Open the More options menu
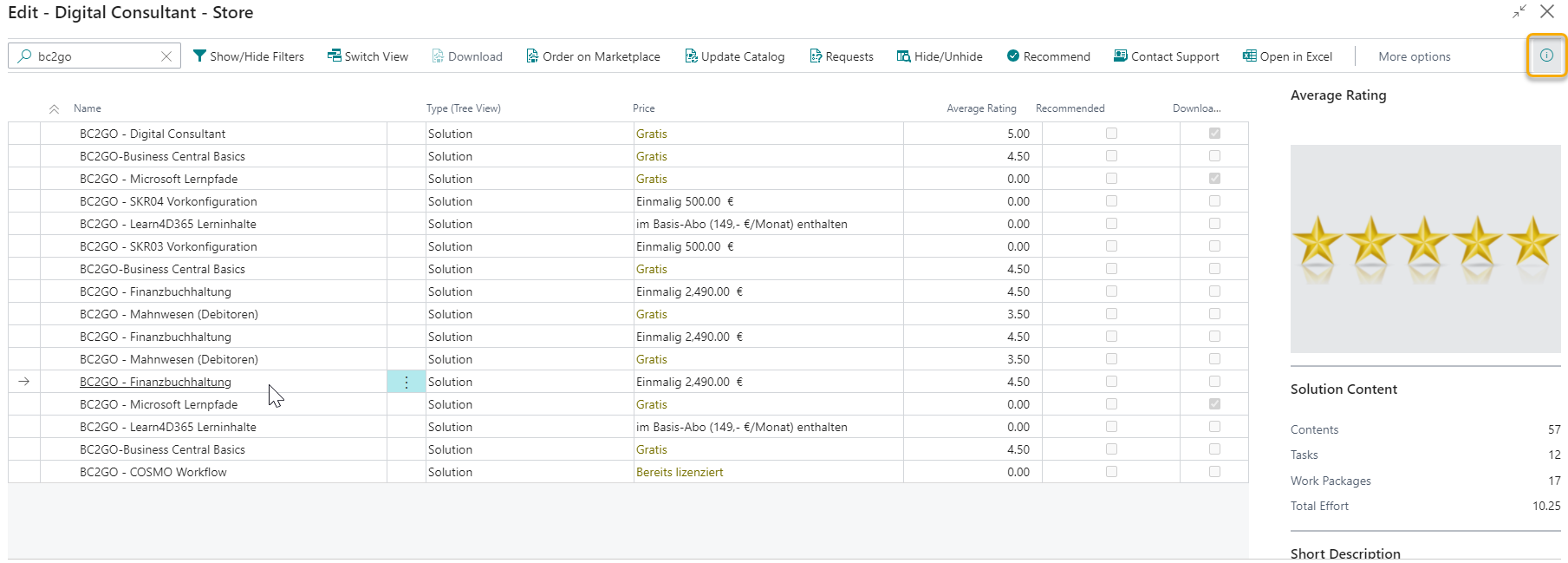1568x563 pixels. pyautogui.click(x=1414, y=56)
